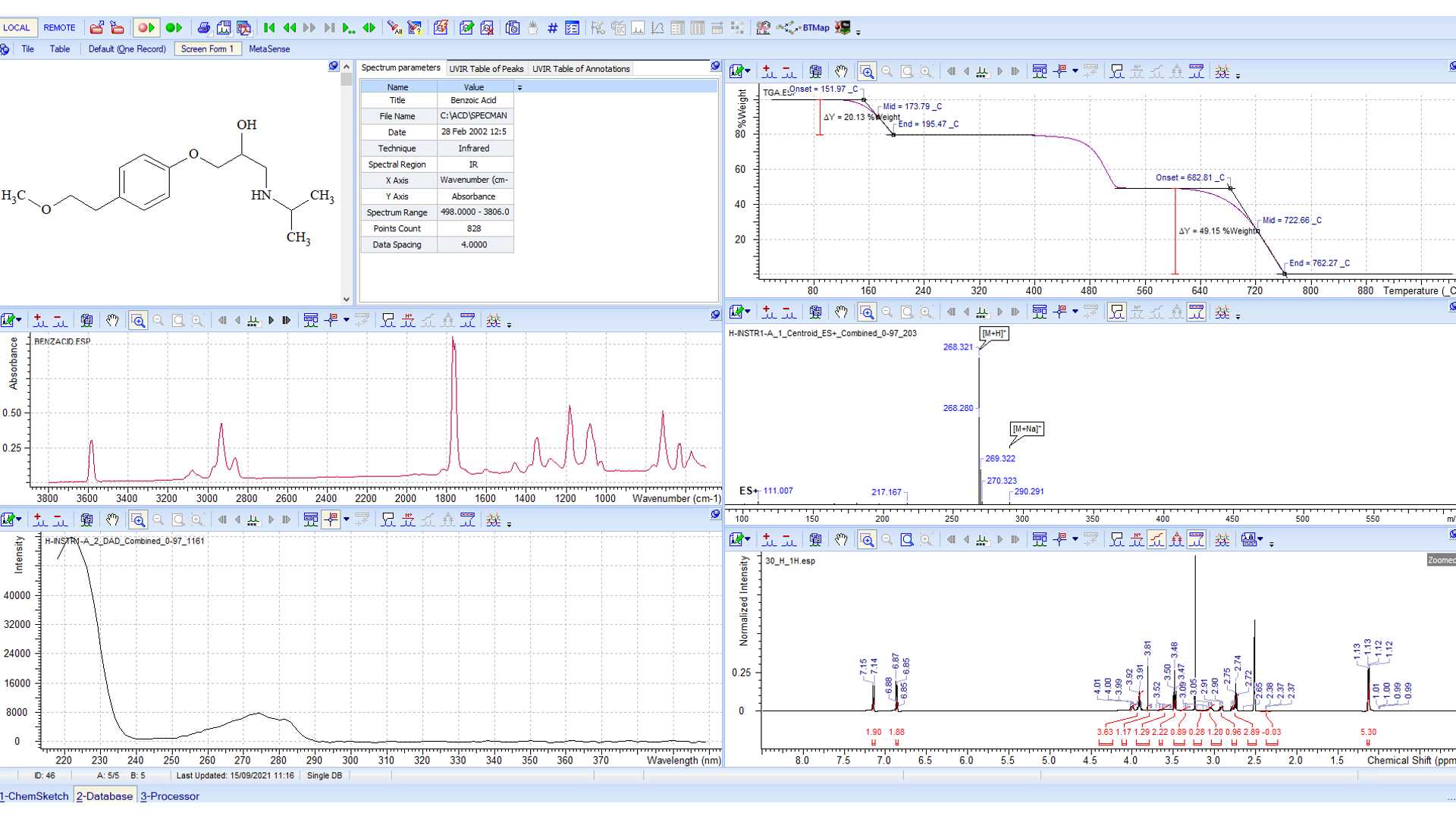The width and height of the screenshot is (1456, 819).
Task: Toggle the red record button in the toolbar
Action: (x=145, y=27)
